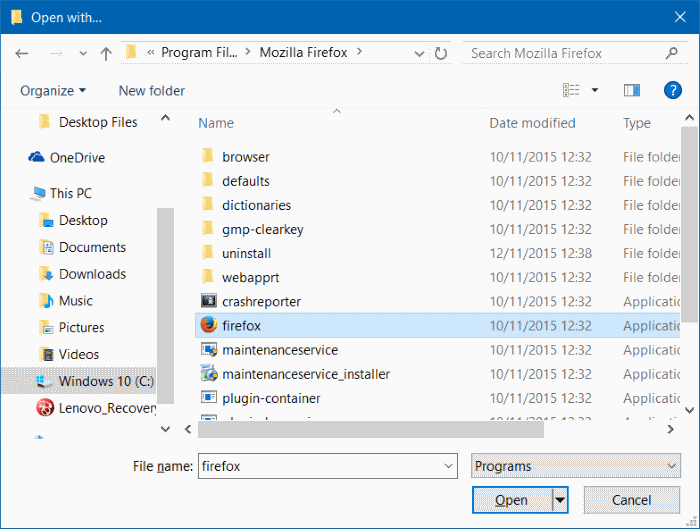700x529 pixels.
Task: Open Help with the question mark
Action: tap(672, 90)
